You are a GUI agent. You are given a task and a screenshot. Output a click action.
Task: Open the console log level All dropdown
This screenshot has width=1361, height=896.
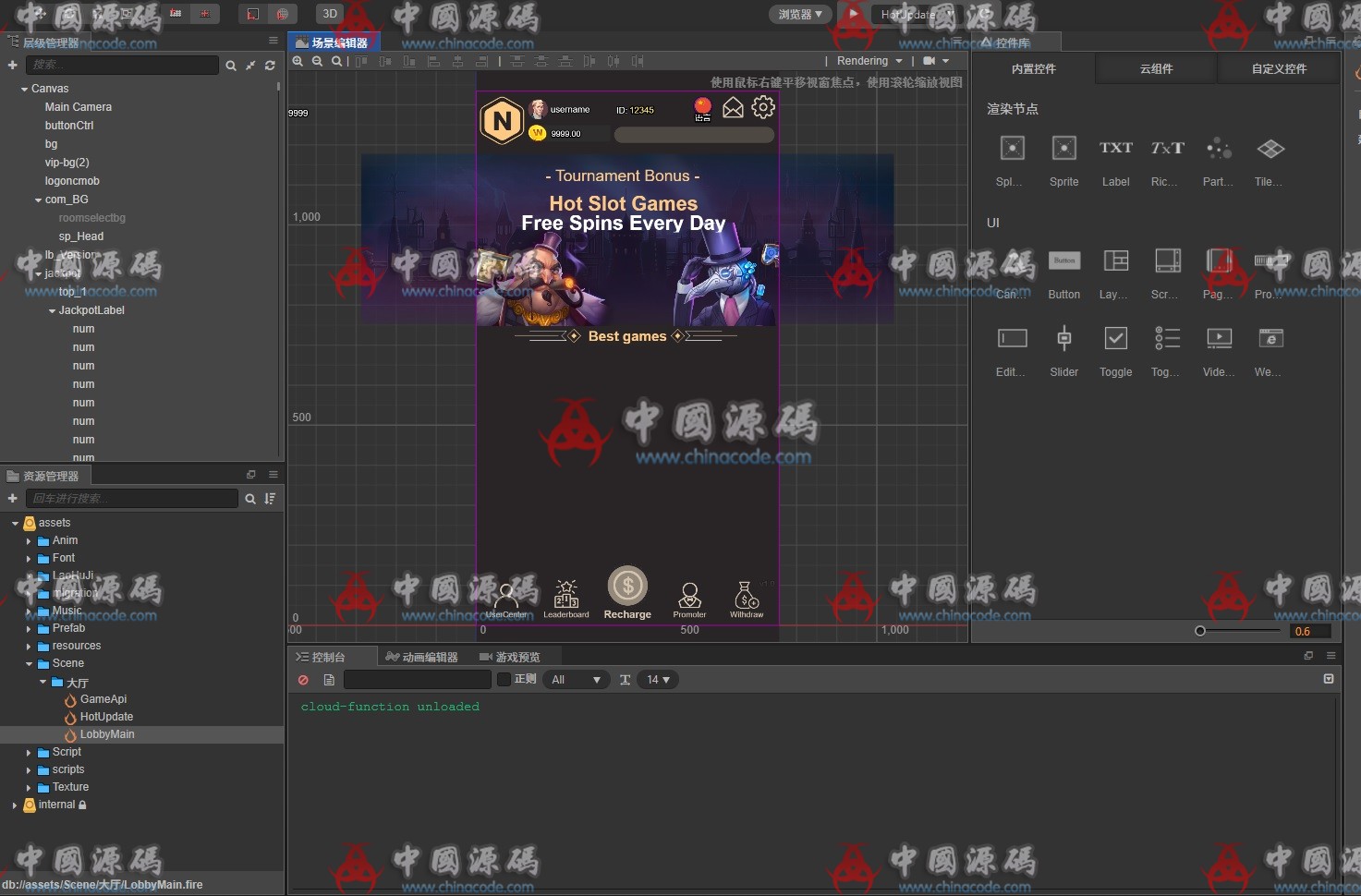tap(575, 680)
